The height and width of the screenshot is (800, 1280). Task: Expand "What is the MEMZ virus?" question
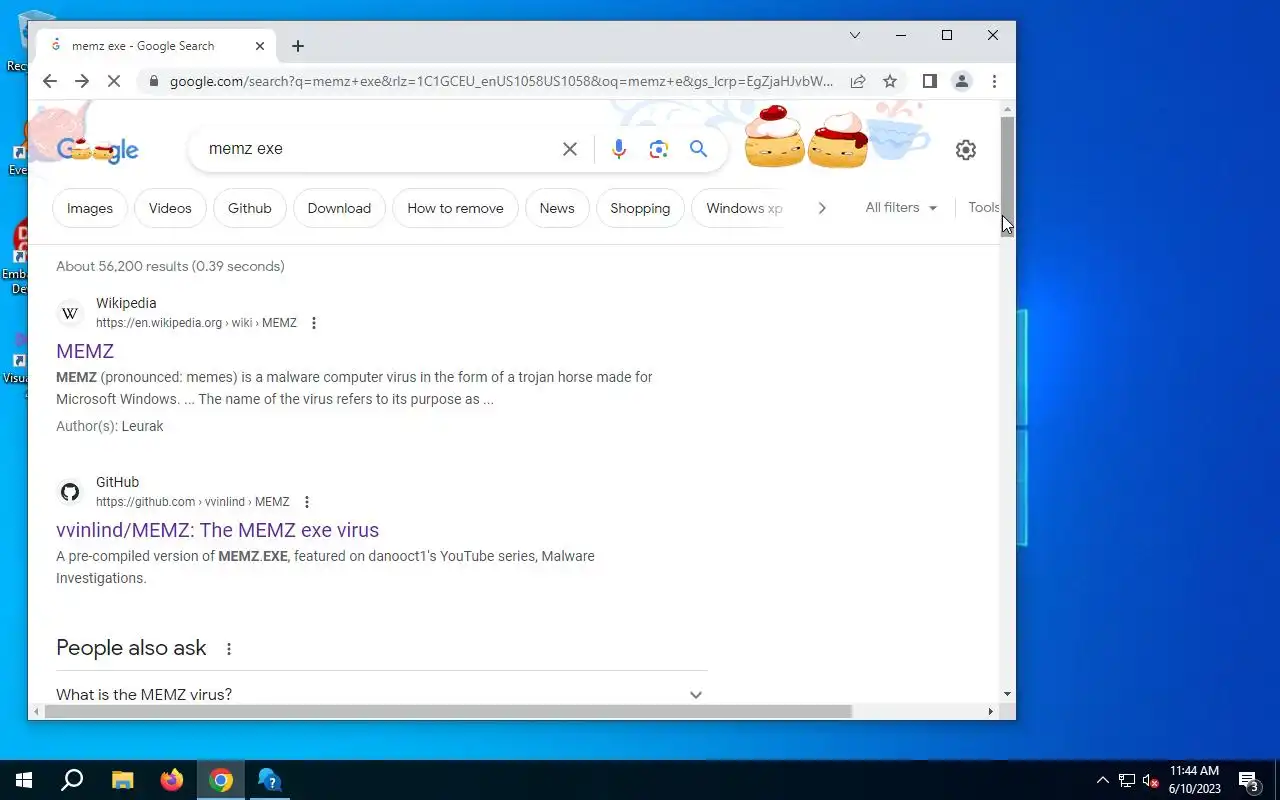pos(381,694)
